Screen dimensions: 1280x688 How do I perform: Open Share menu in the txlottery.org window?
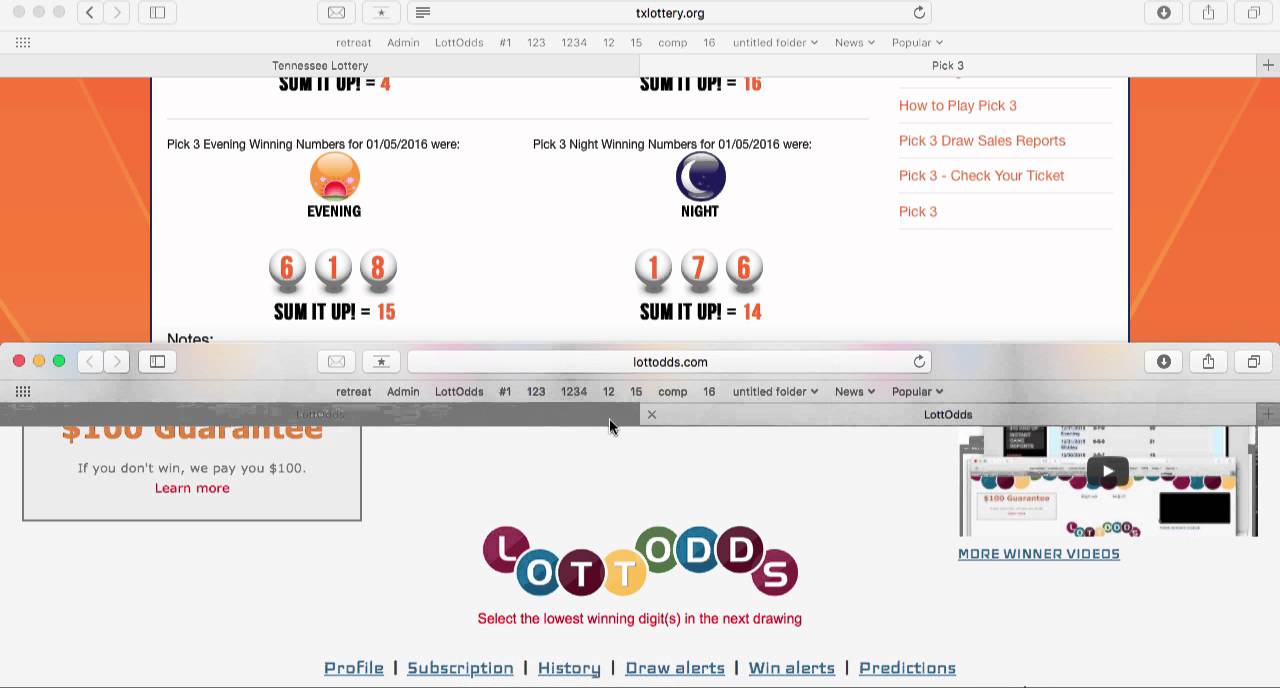pyautogui.click(x=1208, y=13)
